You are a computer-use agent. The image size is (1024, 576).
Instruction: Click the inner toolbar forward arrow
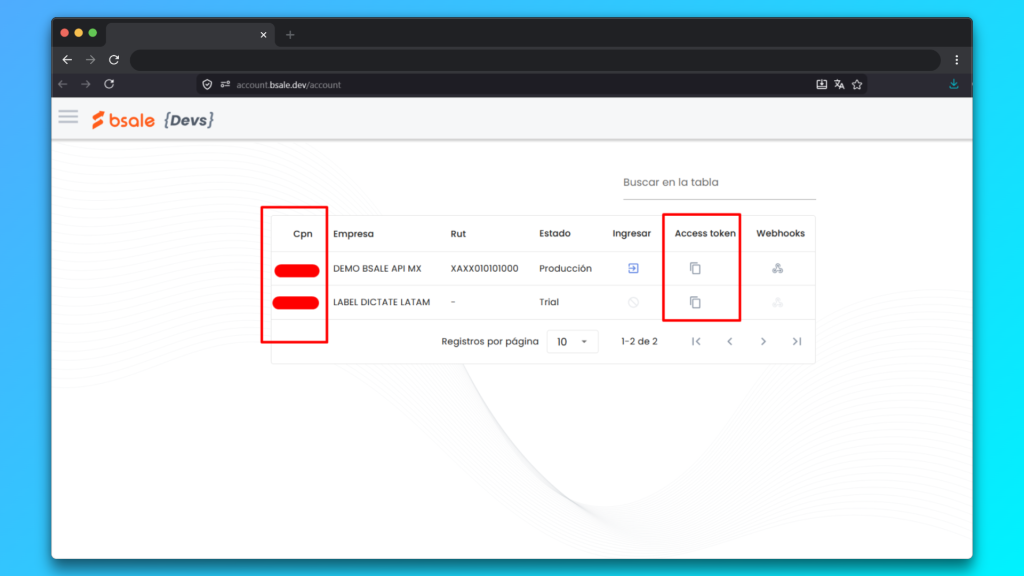click(86, 84)
